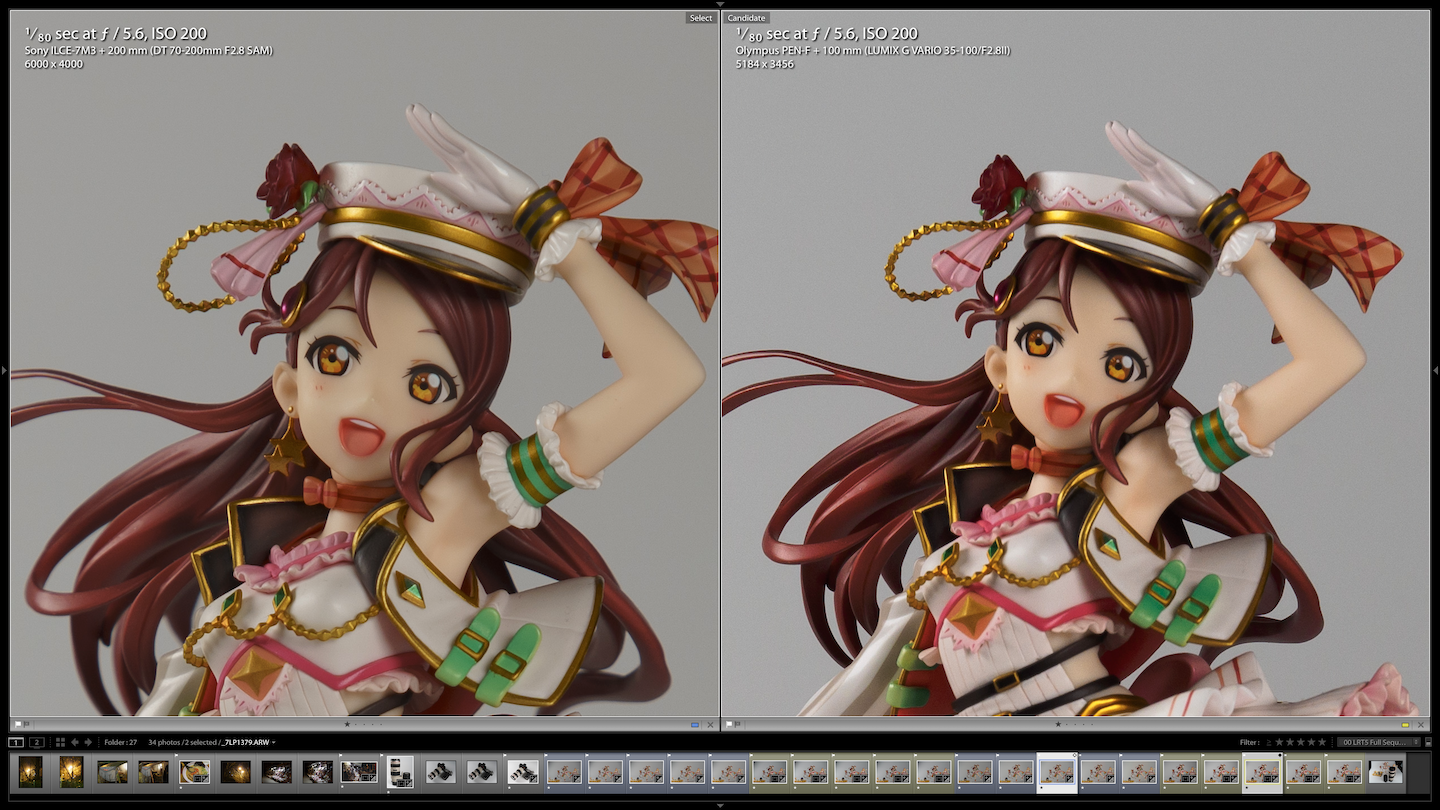The height and width of the screenshot is (810, 1440).
Task: Go forward with the right arrow
Action: click(88, 742)
